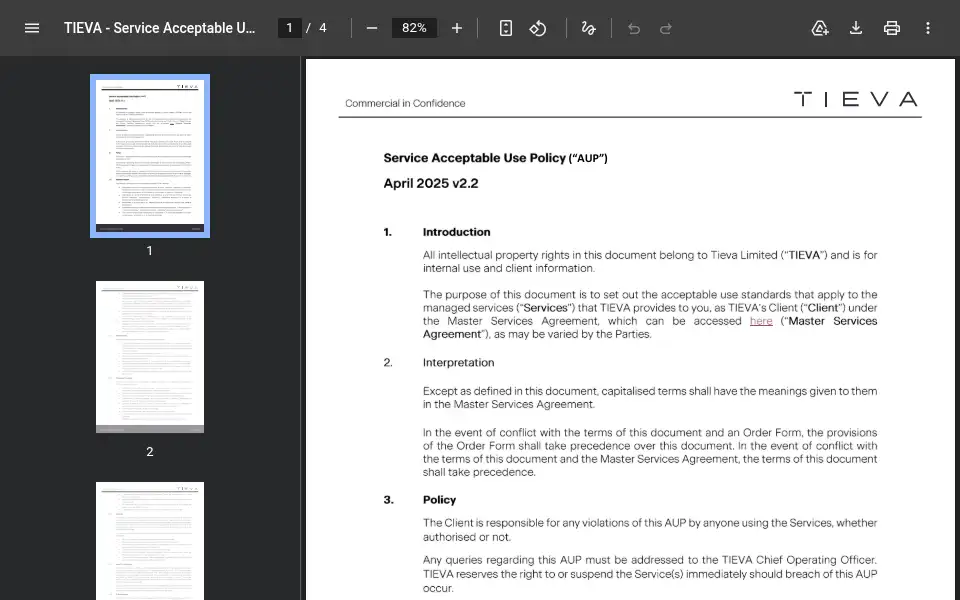Click the '3. Policy' section heading
This screenshot has width=960, height=600.
420,500
